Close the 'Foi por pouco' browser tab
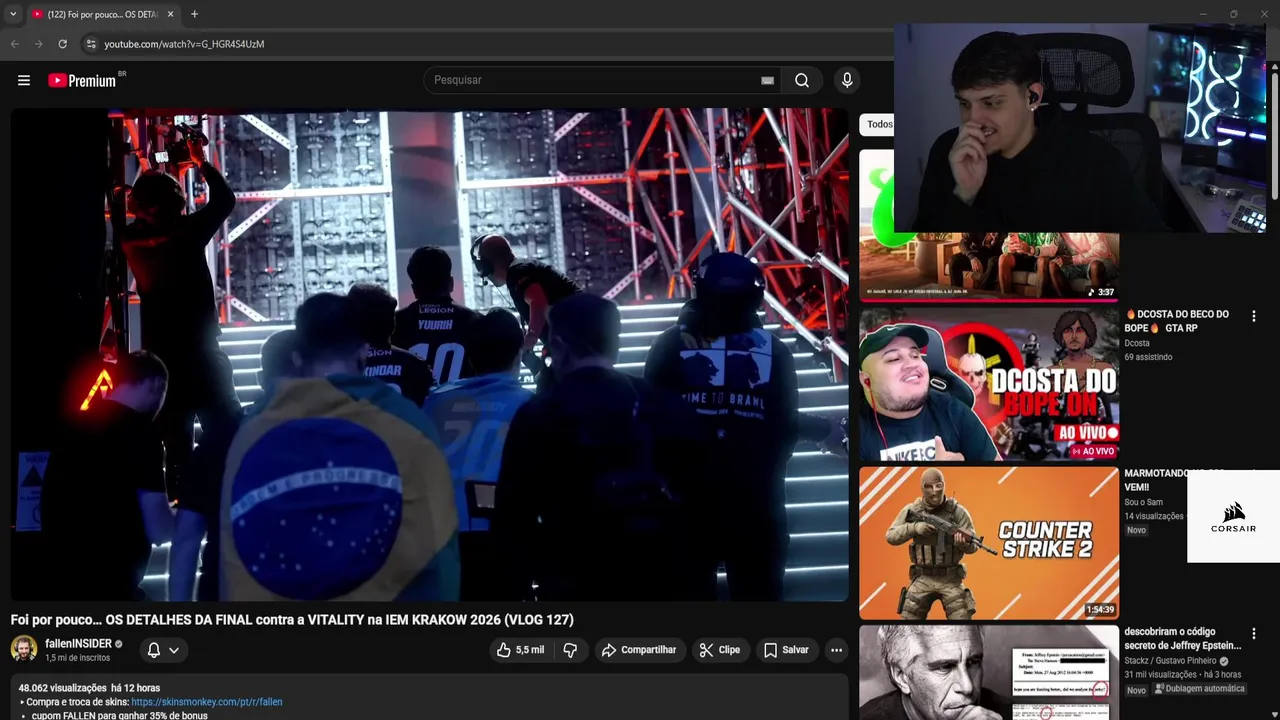 pyautogui.click(x=170, y=14)
